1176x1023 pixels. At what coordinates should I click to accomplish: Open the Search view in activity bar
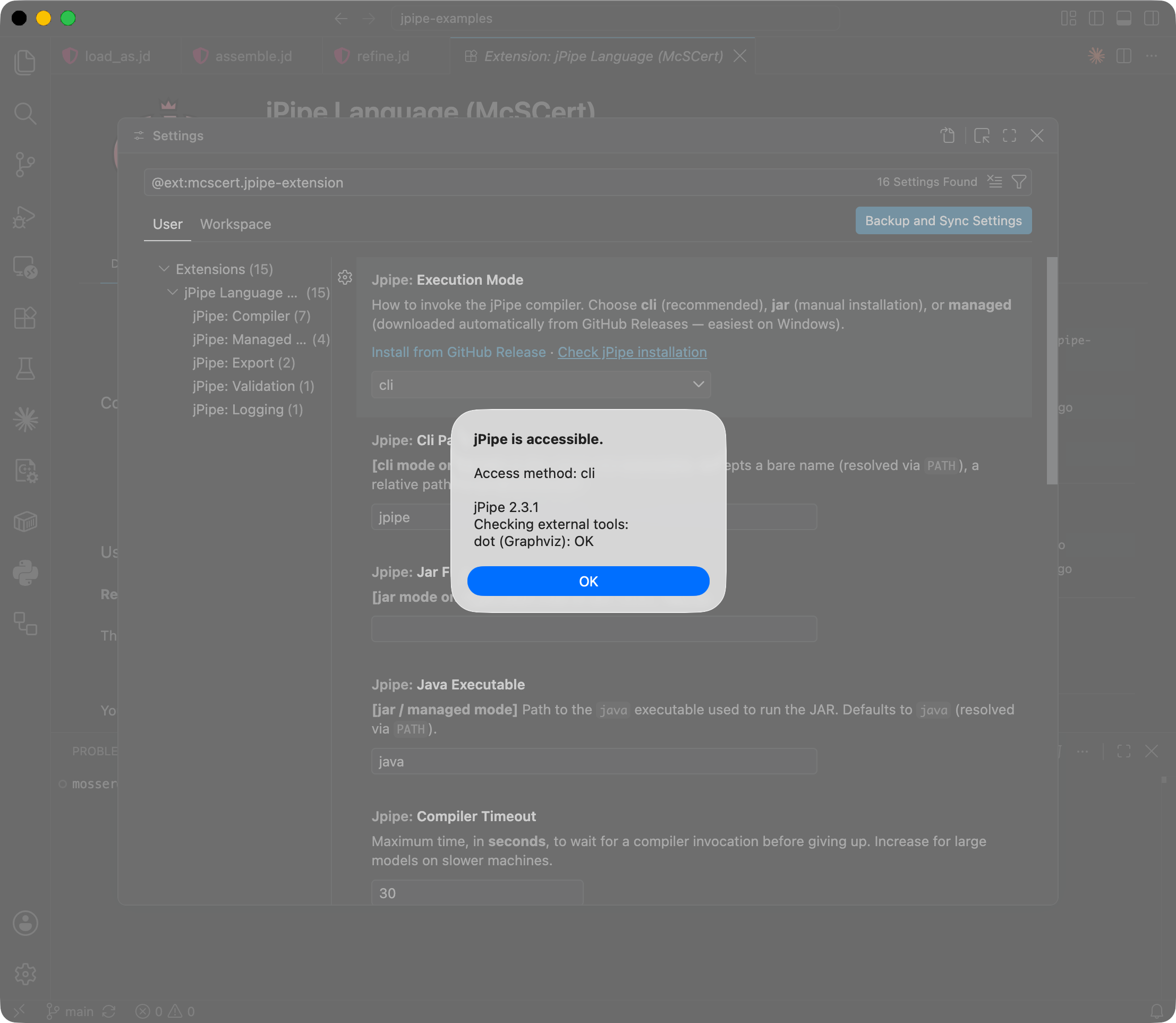click(x=25, y=114)
